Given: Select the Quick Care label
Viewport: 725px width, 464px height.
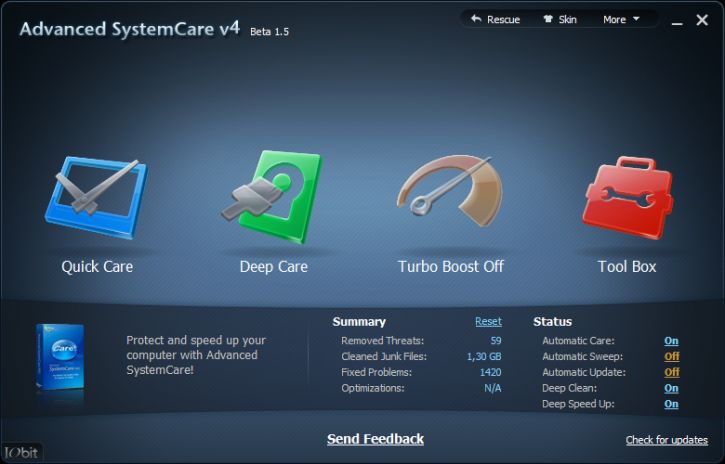Looking at the screenshot, I should pos(97,267).
